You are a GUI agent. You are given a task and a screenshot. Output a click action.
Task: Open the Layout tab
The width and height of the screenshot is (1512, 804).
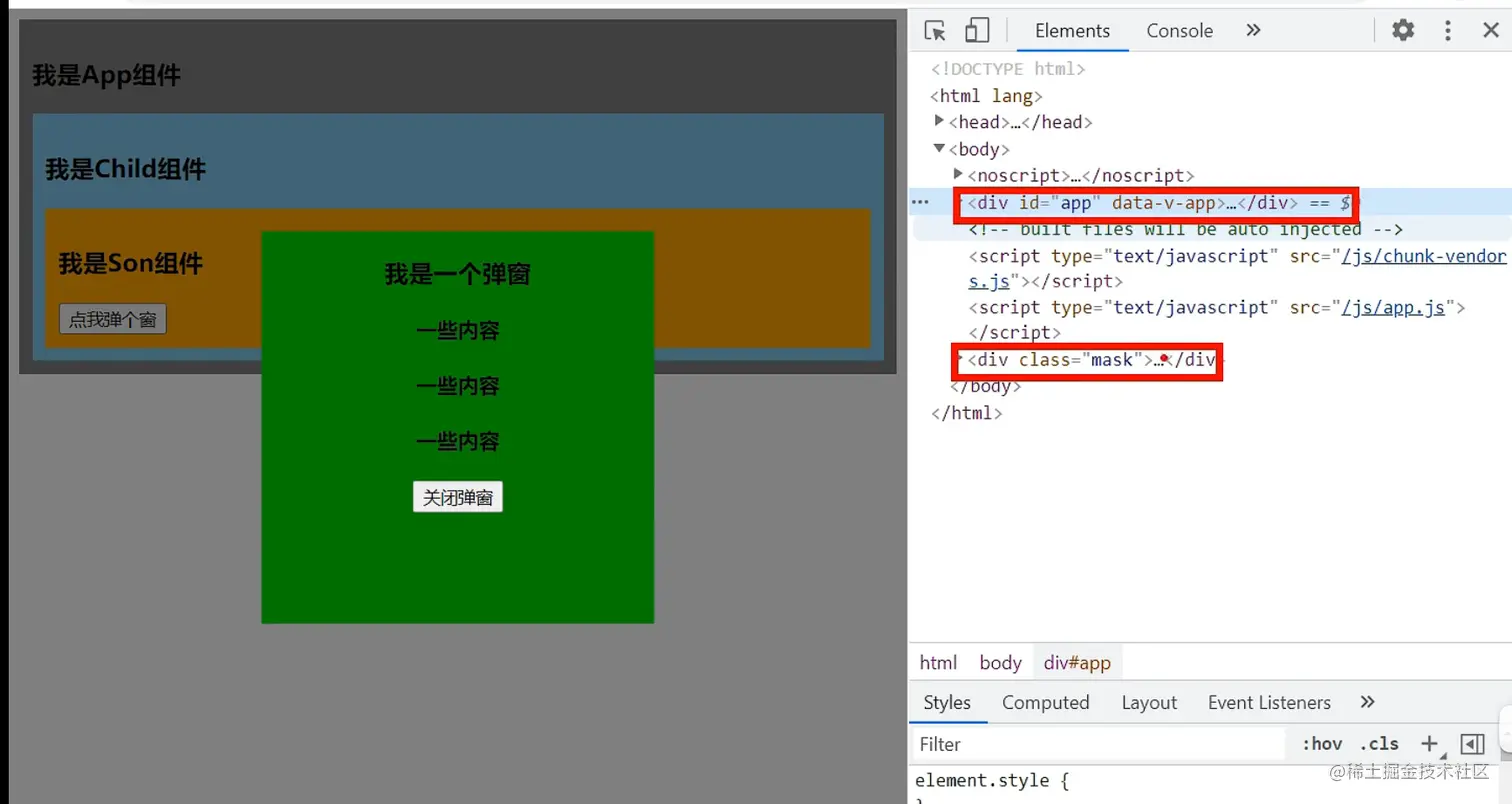(x=1149, y=702)
